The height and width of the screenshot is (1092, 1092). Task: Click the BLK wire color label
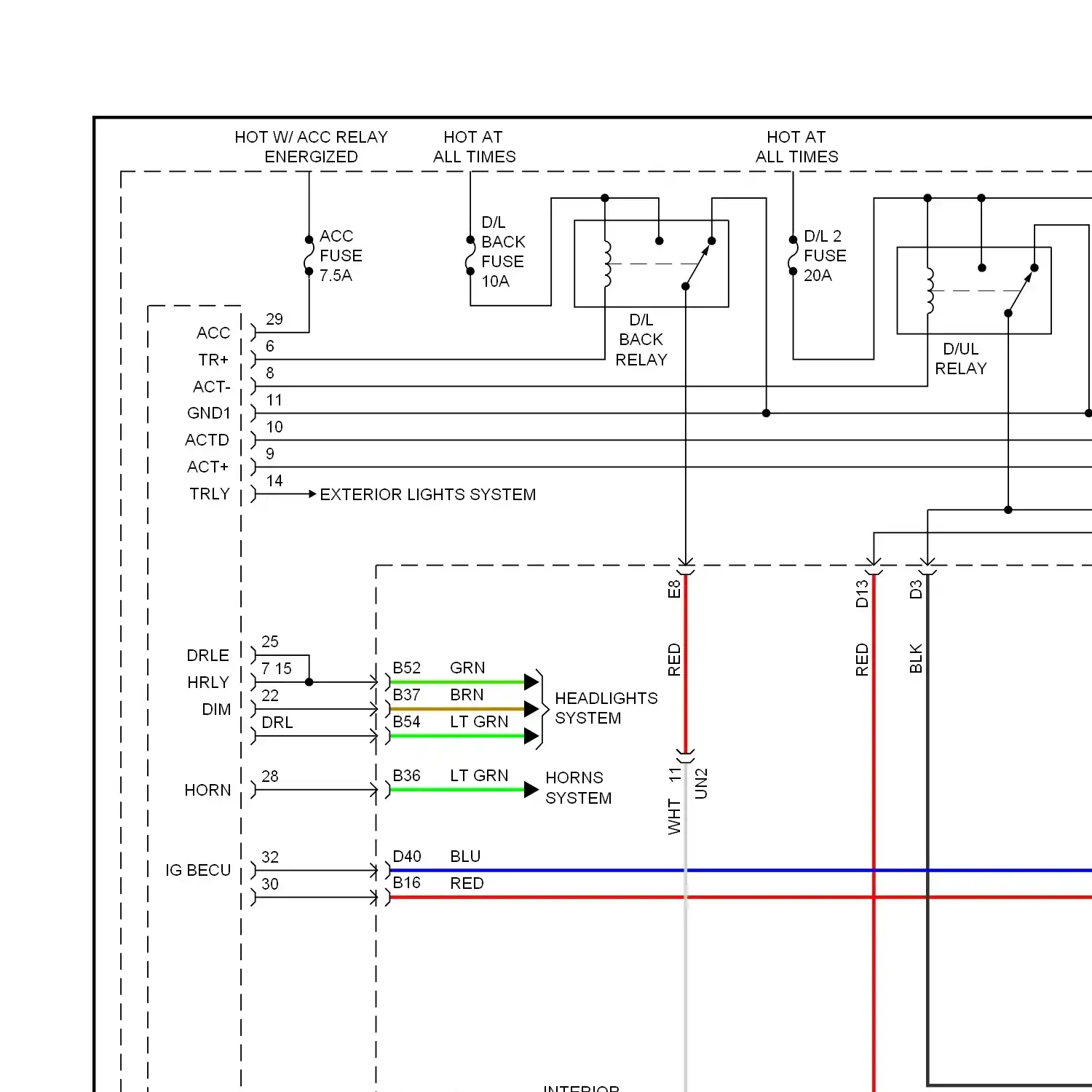(x=916, y=658)
